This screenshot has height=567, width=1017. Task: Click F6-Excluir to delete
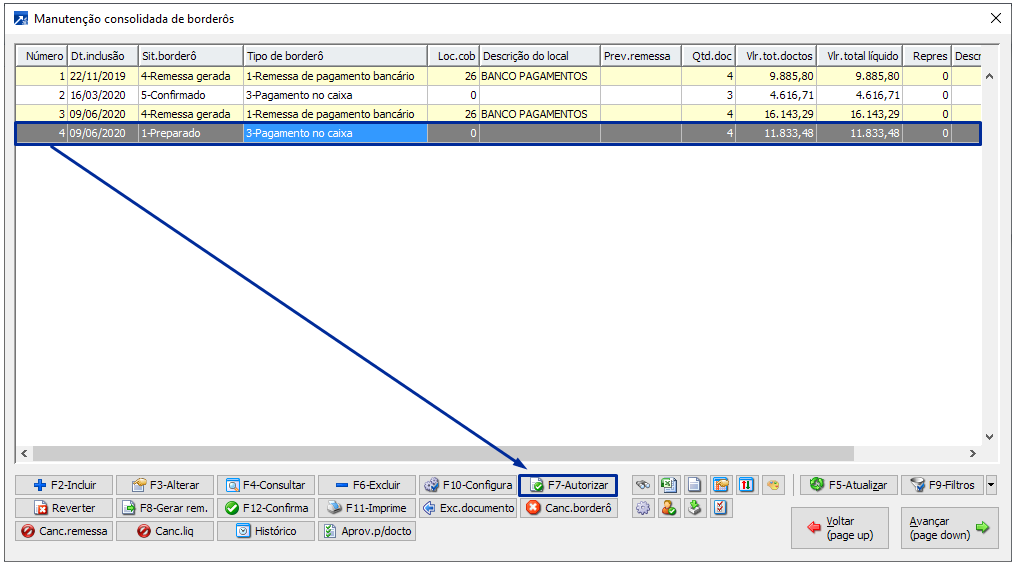point(367,485)
